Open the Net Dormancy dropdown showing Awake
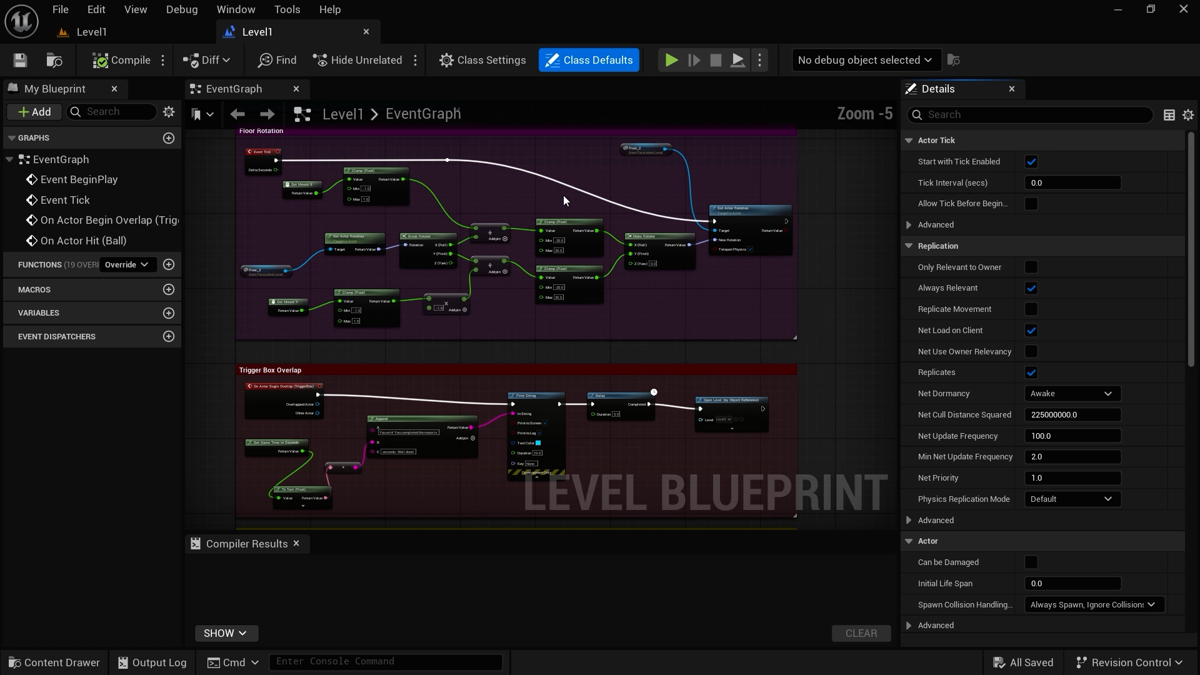Viewport: 1200px width, 675px height. (x=1071, y=393)
